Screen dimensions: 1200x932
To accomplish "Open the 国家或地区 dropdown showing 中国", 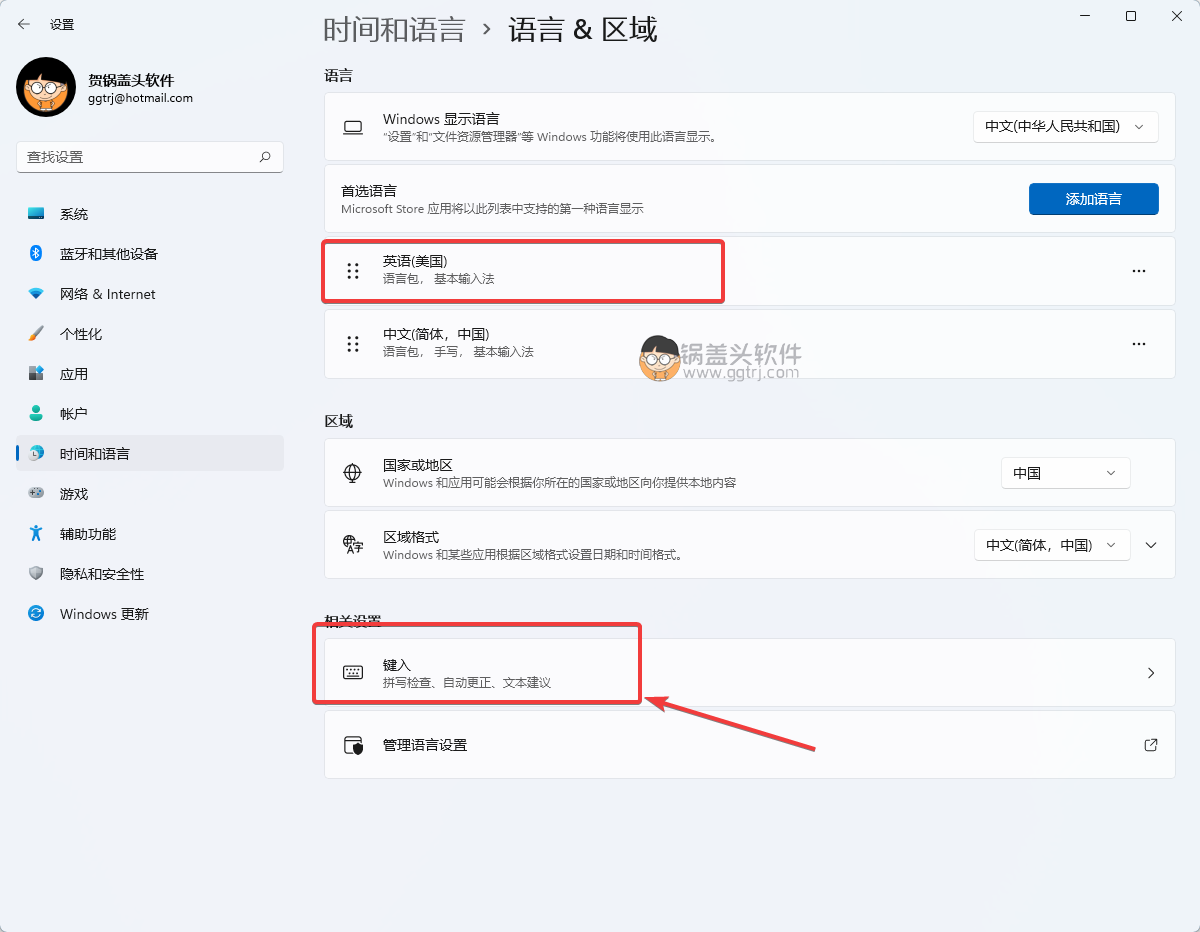I will tap(1065, 473).
